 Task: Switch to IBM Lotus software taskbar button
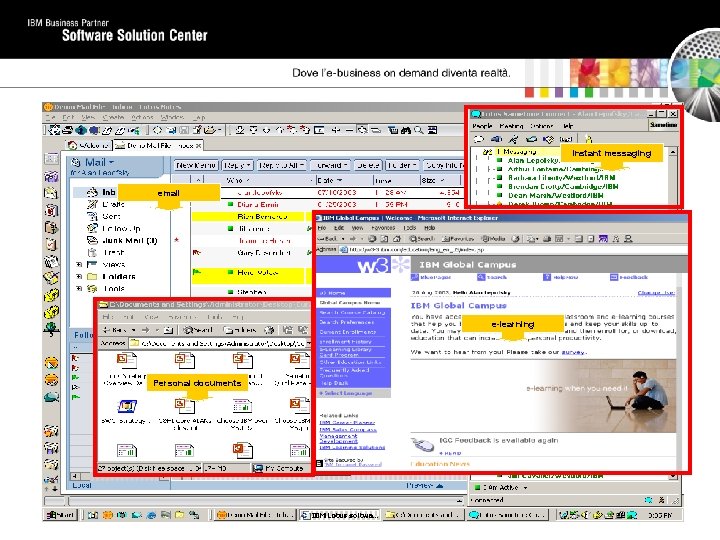pos(340,515)
